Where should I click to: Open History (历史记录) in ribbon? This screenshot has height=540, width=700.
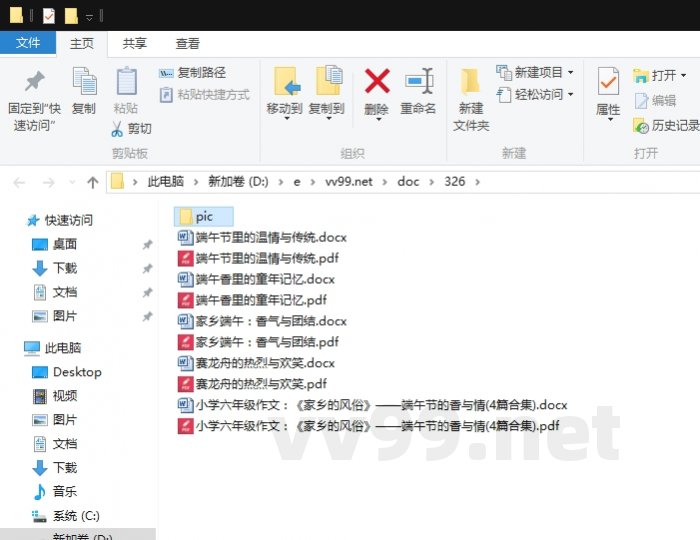pos(666,125)
